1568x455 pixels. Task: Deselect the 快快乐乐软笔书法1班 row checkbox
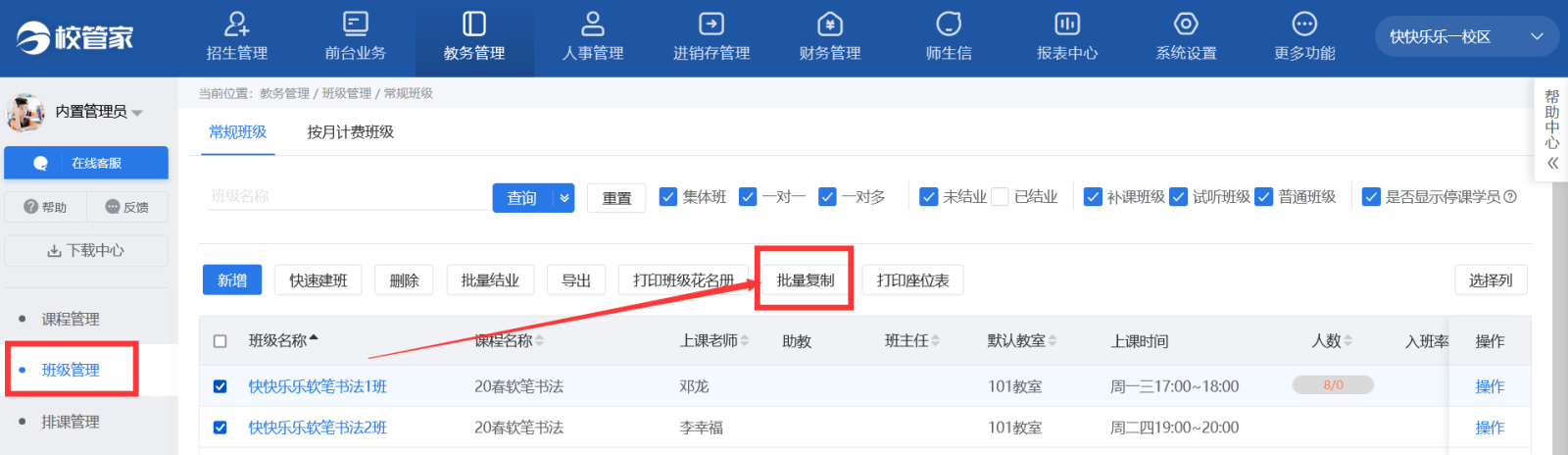pos(220,386)
